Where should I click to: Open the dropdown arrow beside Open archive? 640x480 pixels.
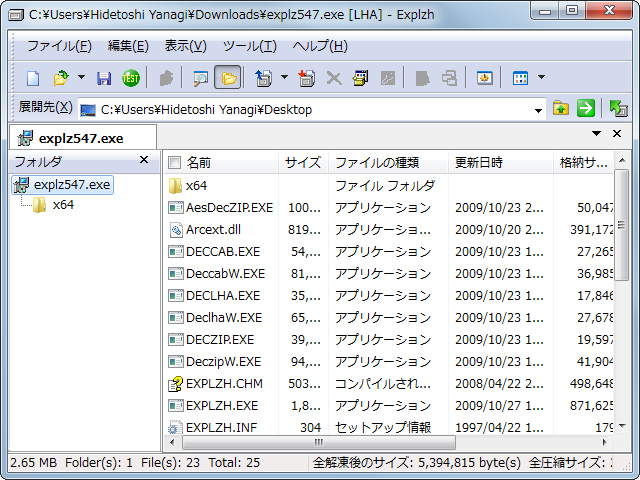click(81, 77)
